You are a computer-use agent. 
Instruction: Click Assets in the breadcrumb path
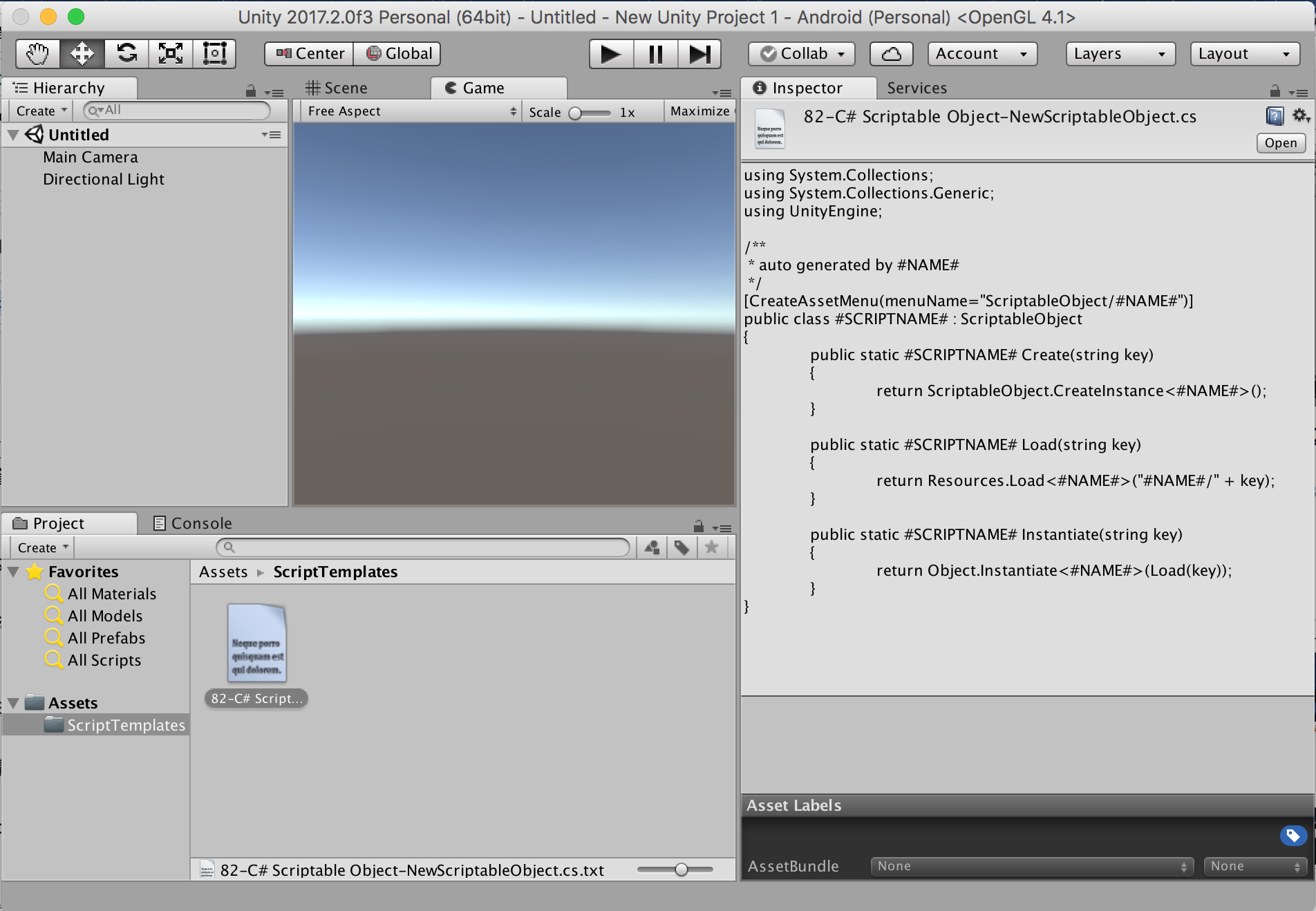(223, 572)
